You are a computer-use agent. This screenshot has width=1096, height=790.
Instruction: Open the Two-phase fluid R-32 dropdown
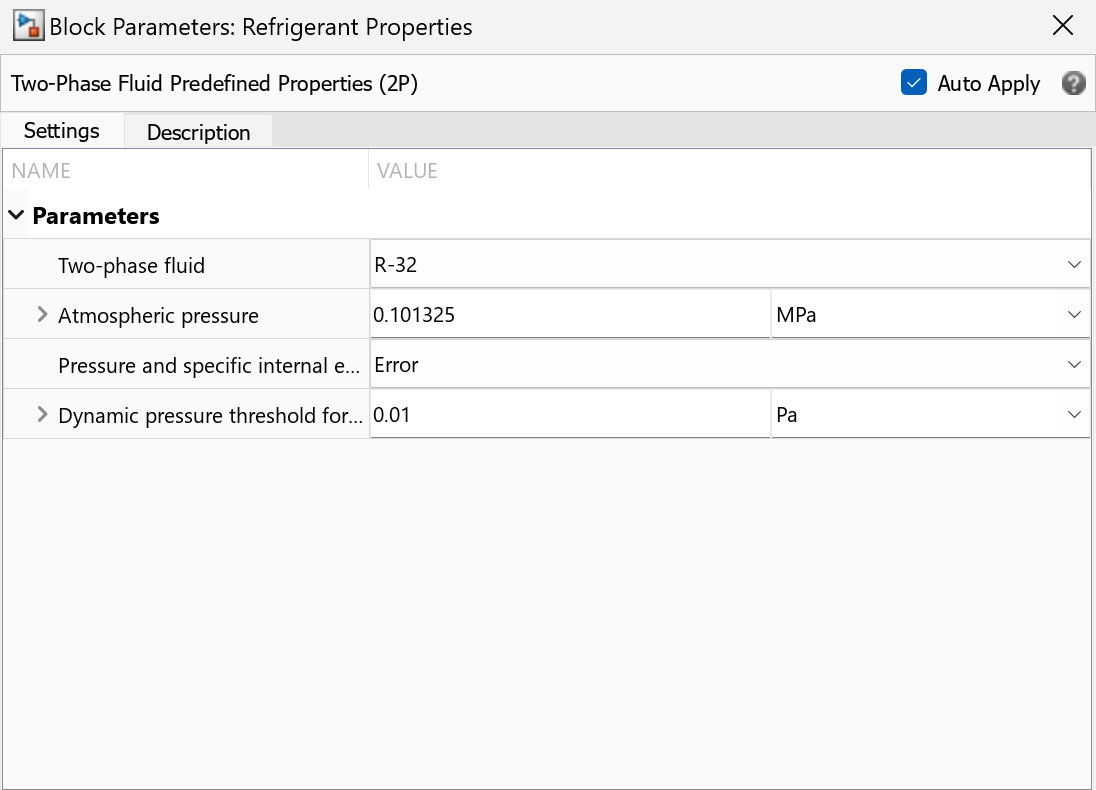tap(729, 265)
